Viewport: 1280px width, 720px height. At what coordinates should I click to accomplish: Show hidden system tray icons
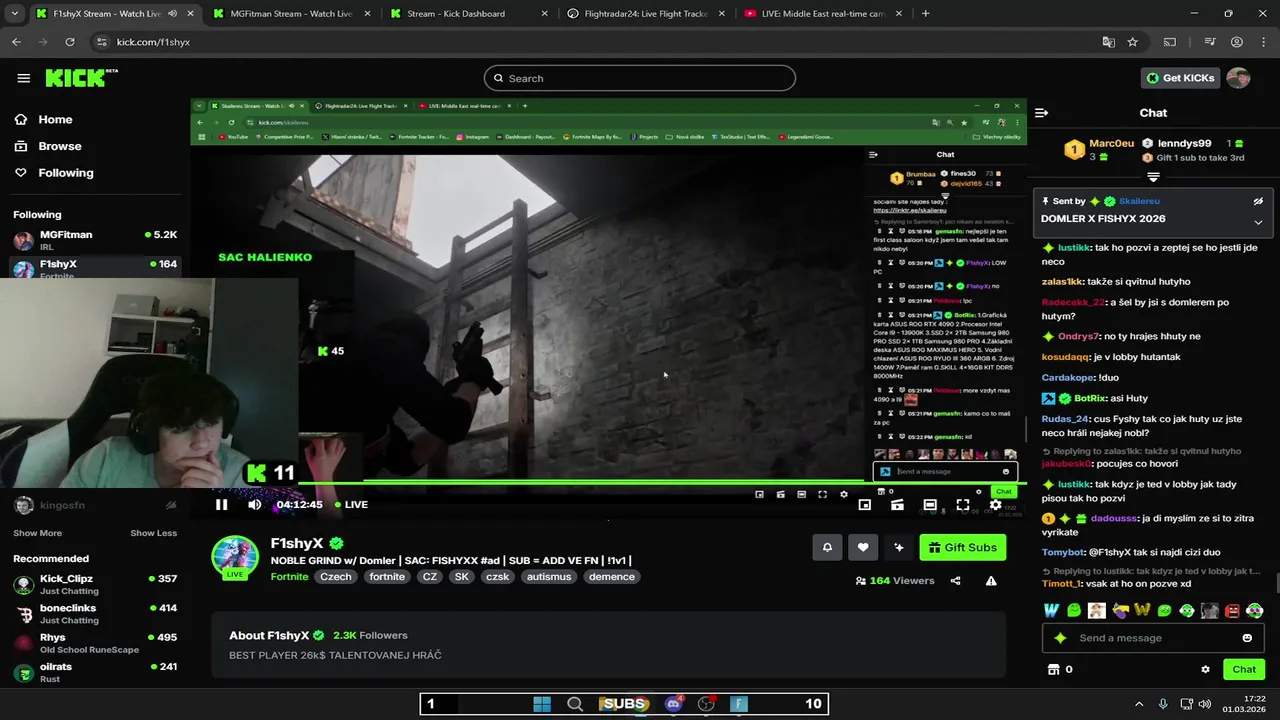1139,704
